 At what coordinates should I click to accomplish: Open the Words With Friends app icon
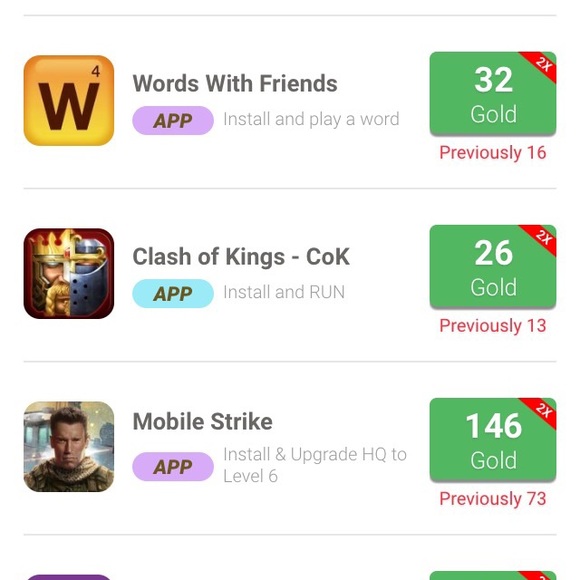point(69,100)
